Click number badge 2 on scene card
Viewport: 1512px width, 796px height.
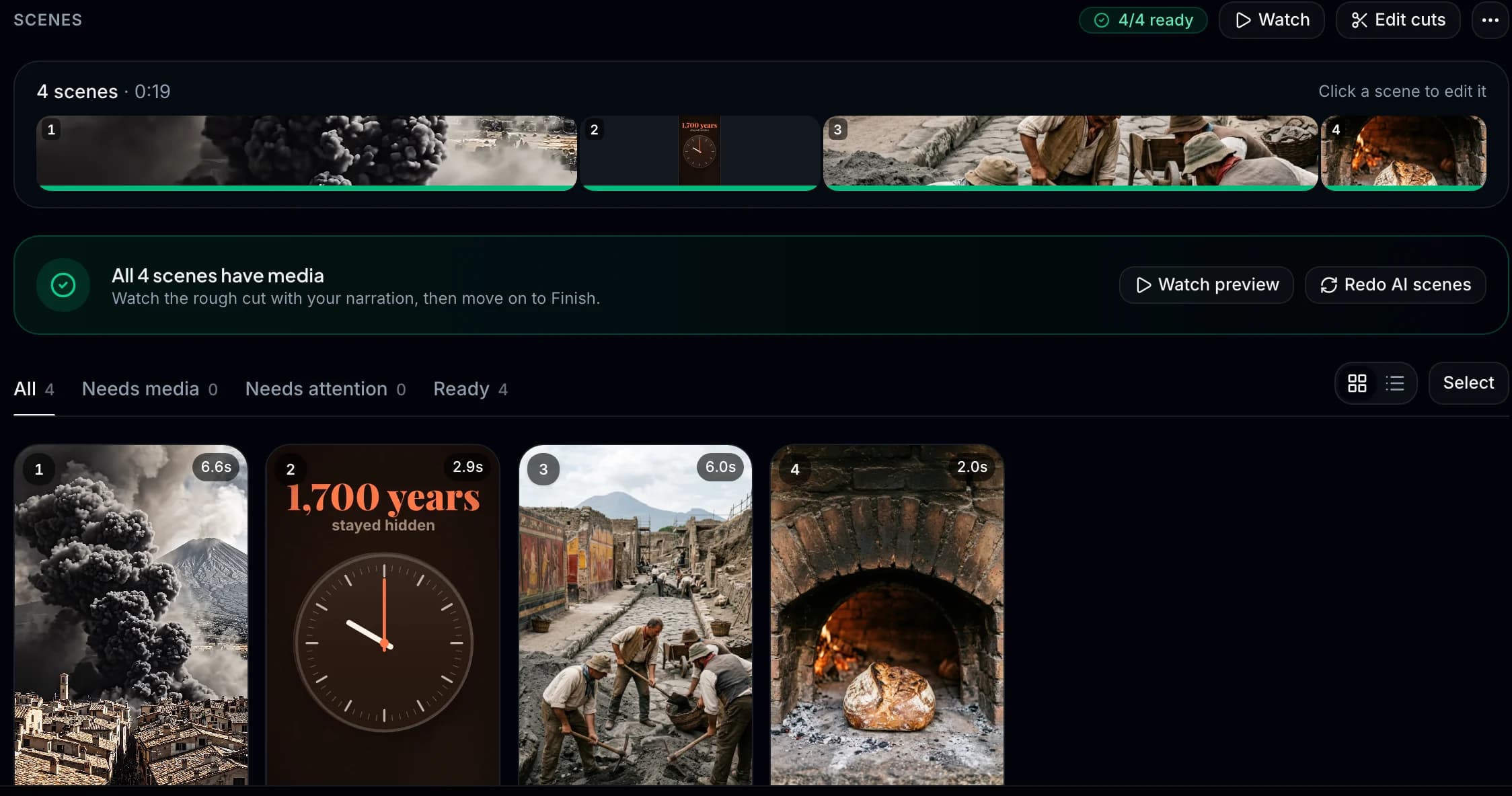click(291, 469)
